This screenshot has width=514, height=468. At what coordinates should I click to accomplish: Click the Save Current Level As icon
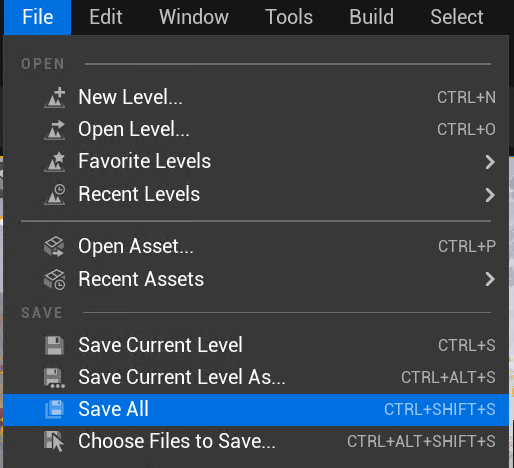click(54, 378)
